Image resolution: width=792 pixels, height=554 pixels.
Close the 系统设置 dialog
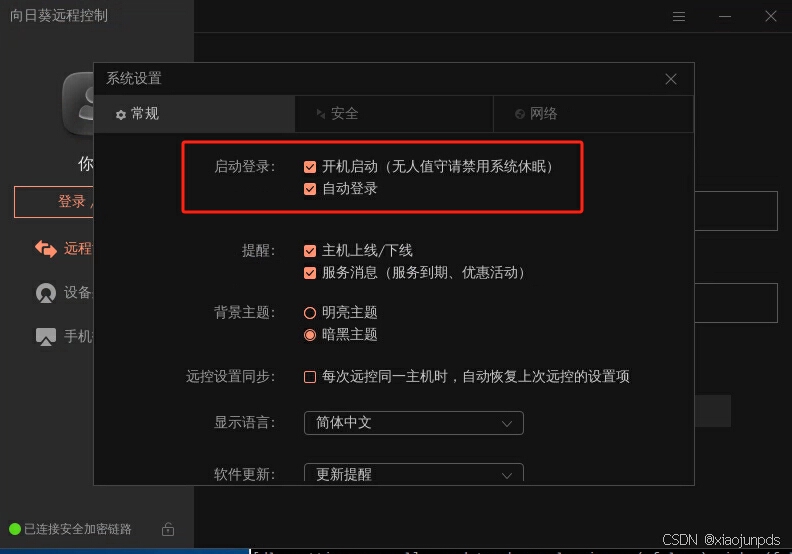[671, 79]
